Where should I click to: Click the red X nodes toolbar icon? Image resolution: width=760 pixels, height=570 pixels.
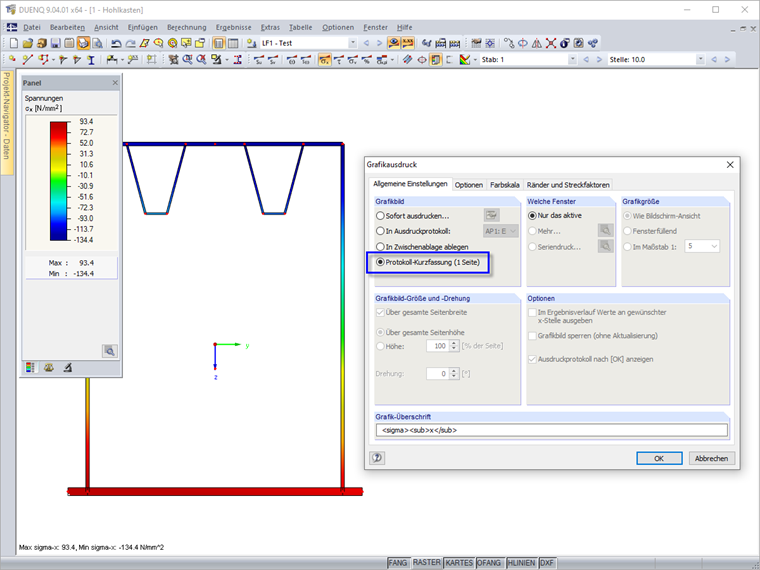[551, 43]
